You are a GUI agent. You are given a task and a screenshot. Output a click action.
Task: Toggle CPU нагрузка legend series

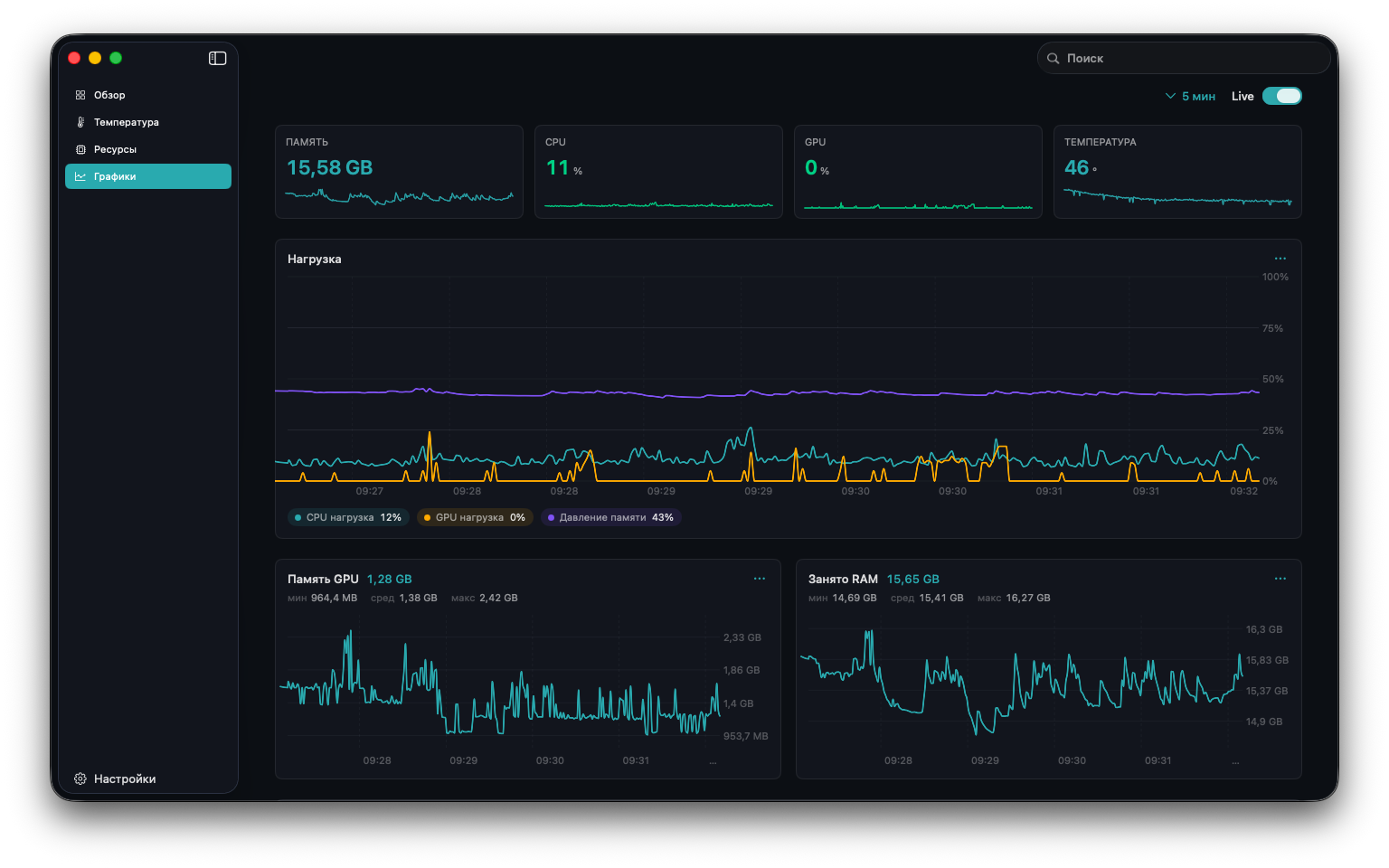click(x=348, y=517)
